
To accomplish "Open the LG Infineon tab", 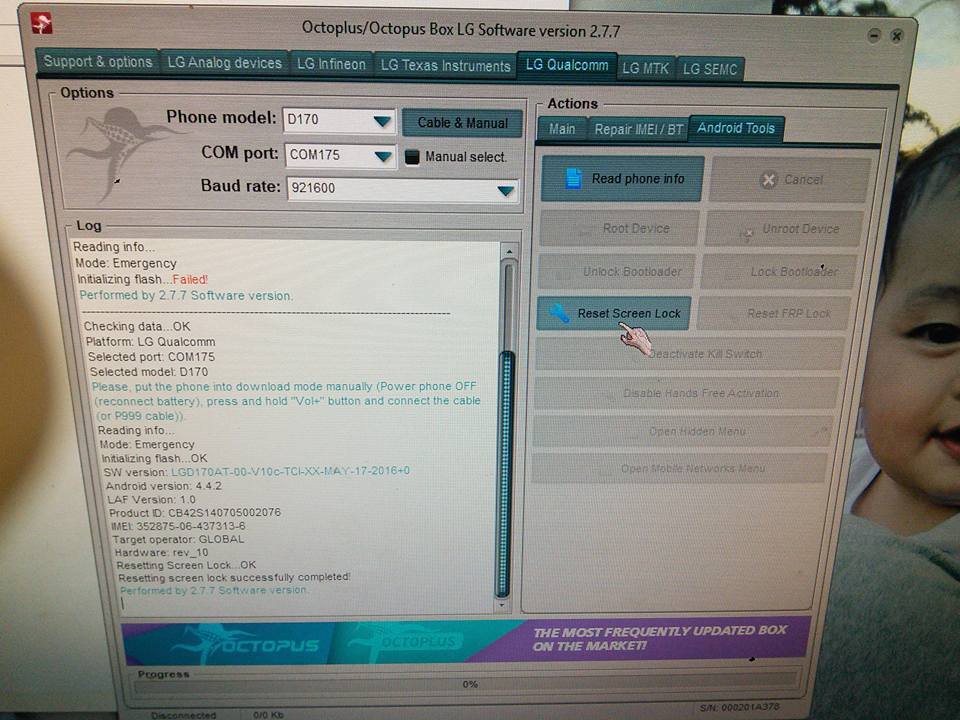I will 331,64.
